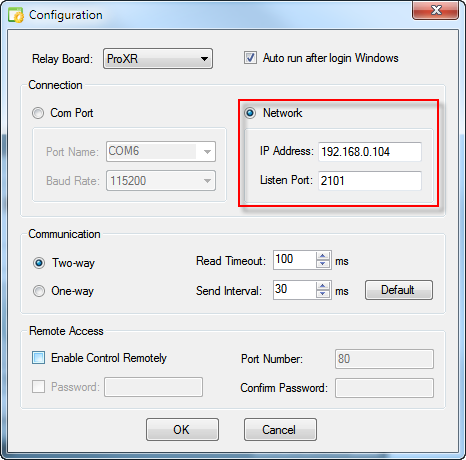Open the Baud Rate 115200 dropdown
This screenshot has width=466, height=460.
coord(161,181)
